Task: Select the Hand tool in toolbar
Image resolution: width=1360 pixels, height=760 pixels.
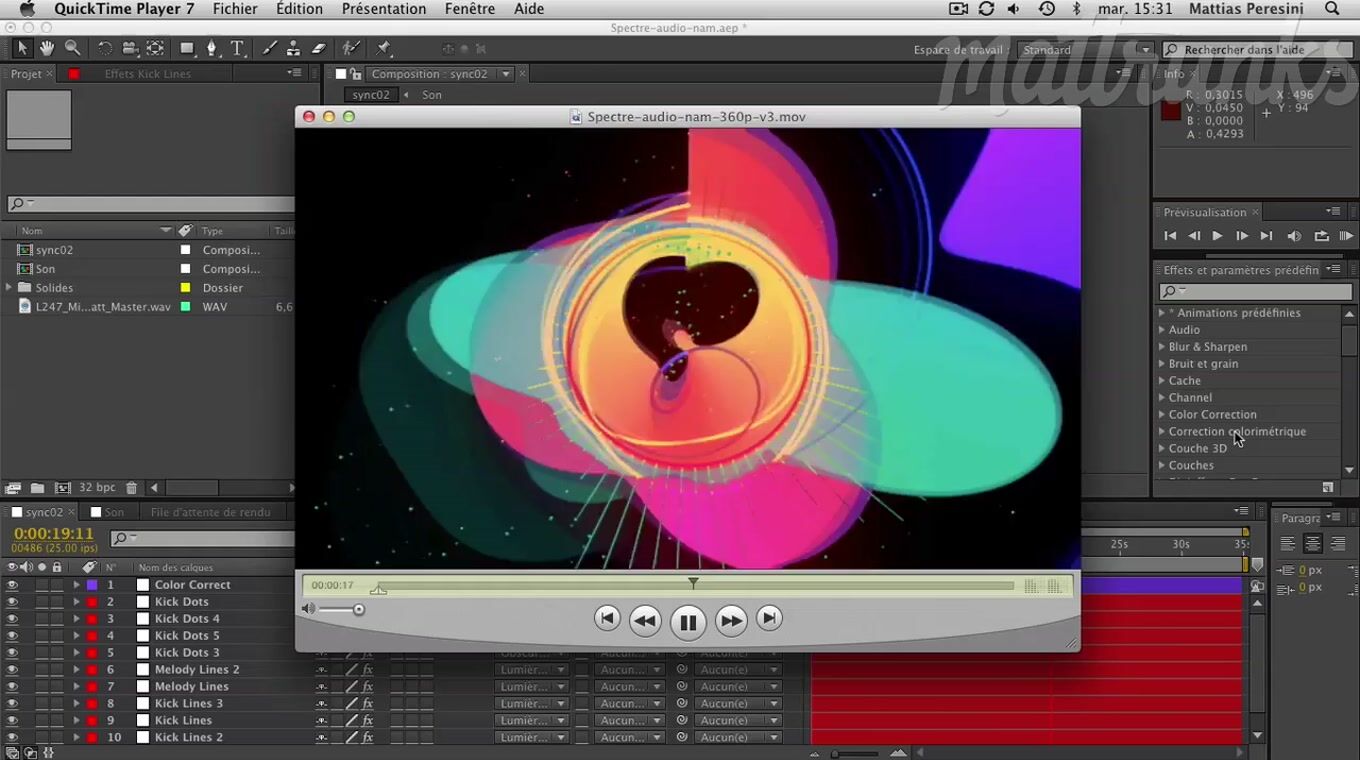Action: (x=47, y=48)
